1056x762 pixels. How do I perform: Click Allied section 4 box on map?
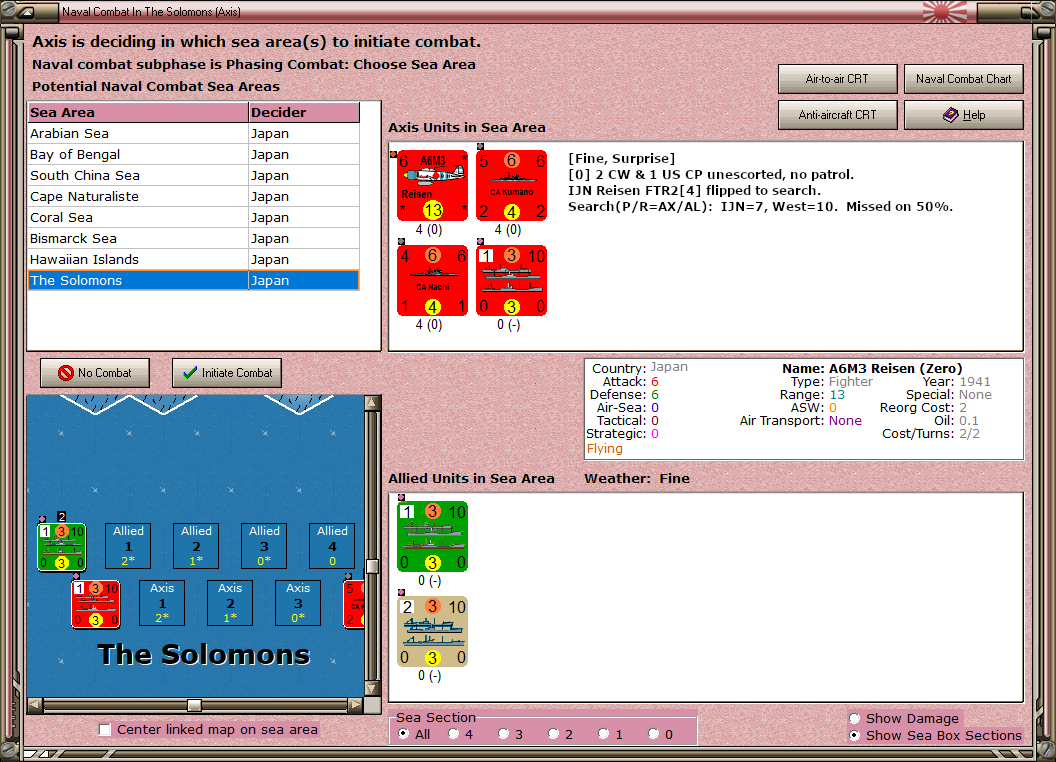pos(332,546)
